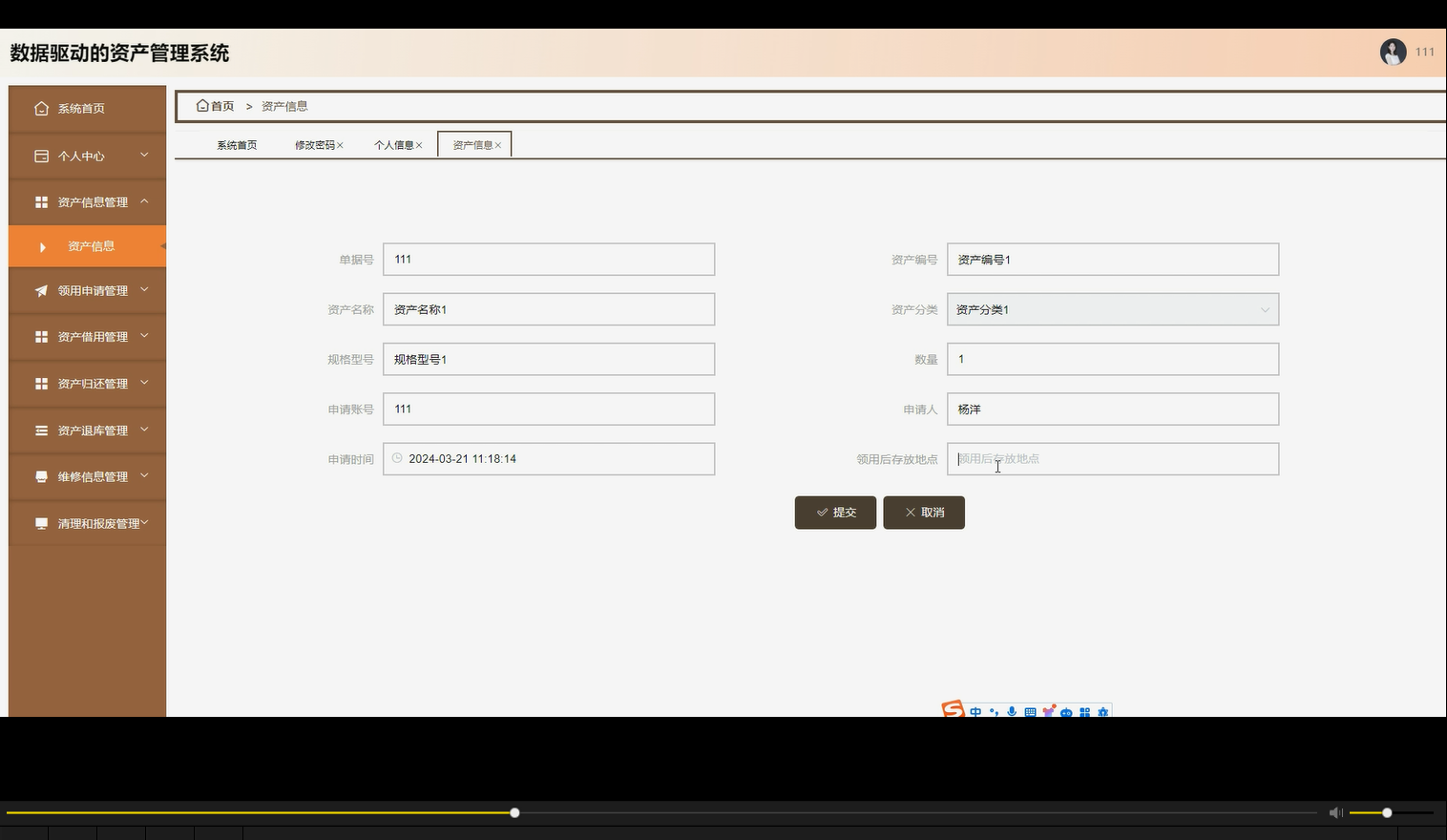Click the paper plane icon of 领用申请管理
The image size is (1447, 840).
pos(41,291)
